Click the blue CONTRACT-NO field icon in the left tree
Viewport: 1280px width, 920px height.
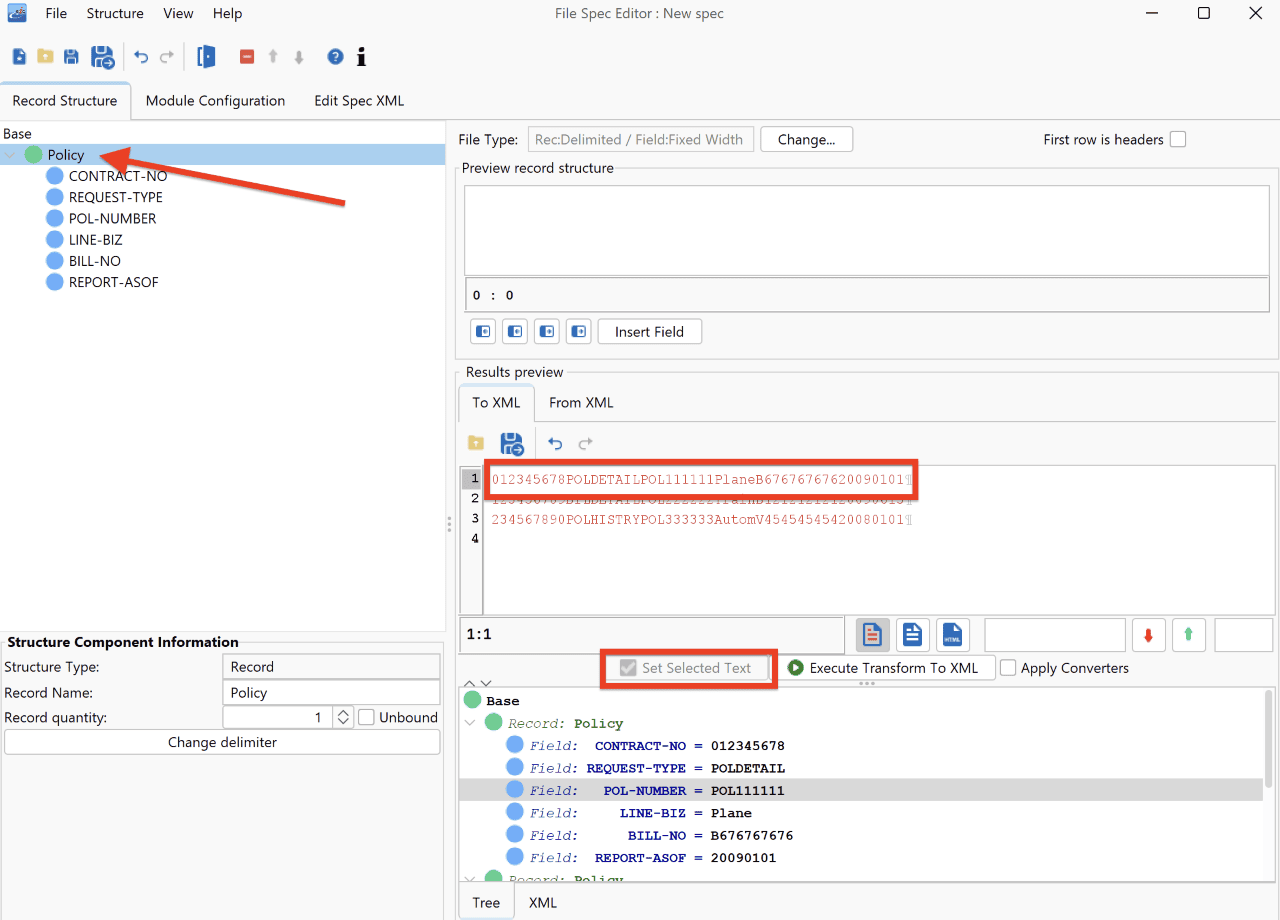coord(55,176)
